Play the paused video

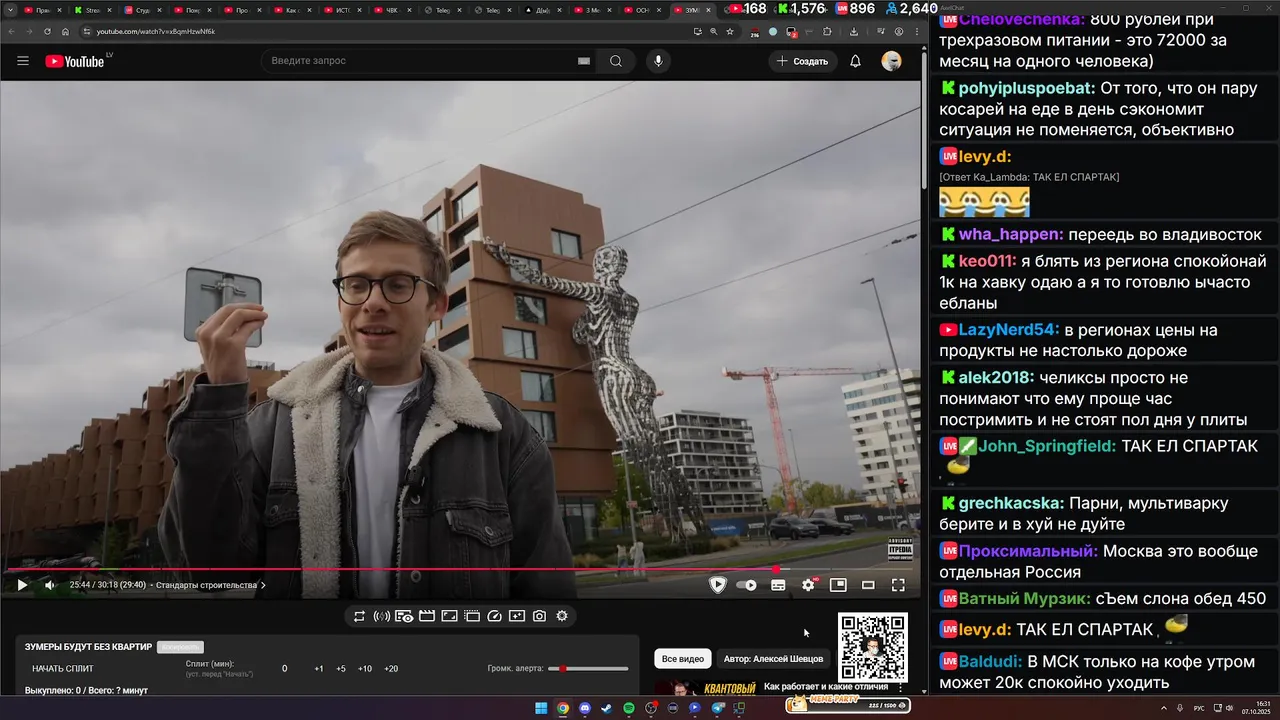click(22, 585)
